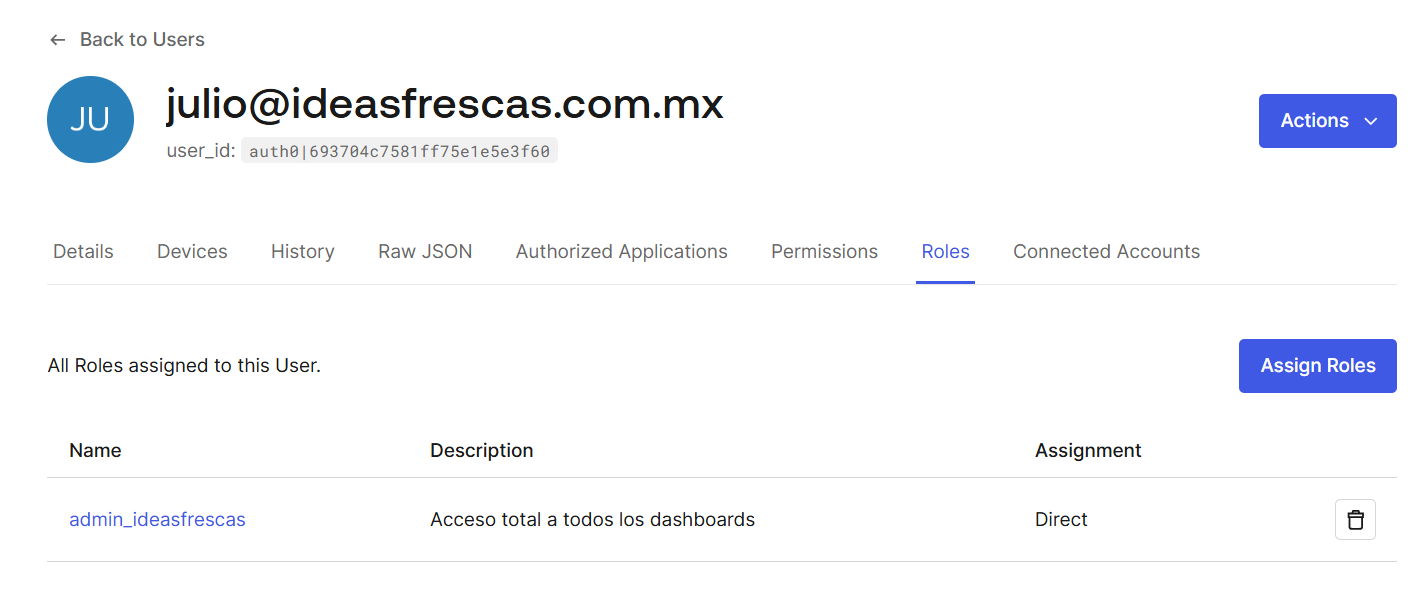
Task: Click the julio@ideasfrescas.com.mx heading
Action: pyautogui.click(x=444, y=104)
